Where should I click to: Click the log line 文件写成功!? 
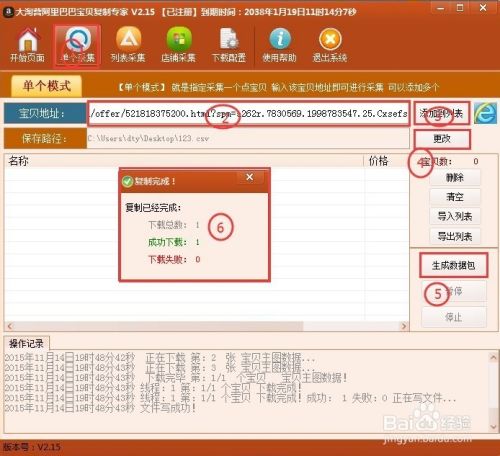(x=100, y=408)
